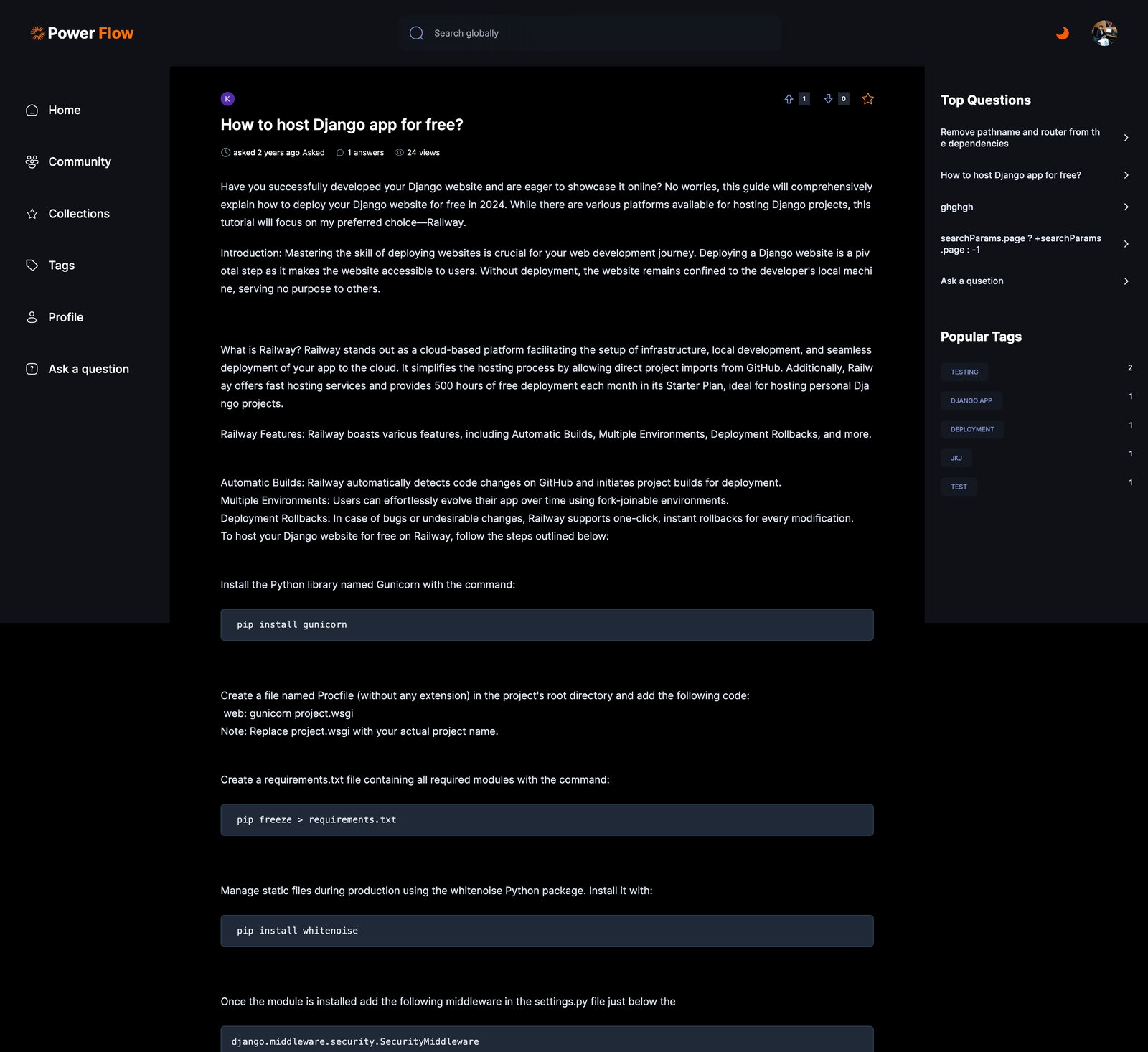Click chevron next to Ask a qusetion

pos(1126,281)
